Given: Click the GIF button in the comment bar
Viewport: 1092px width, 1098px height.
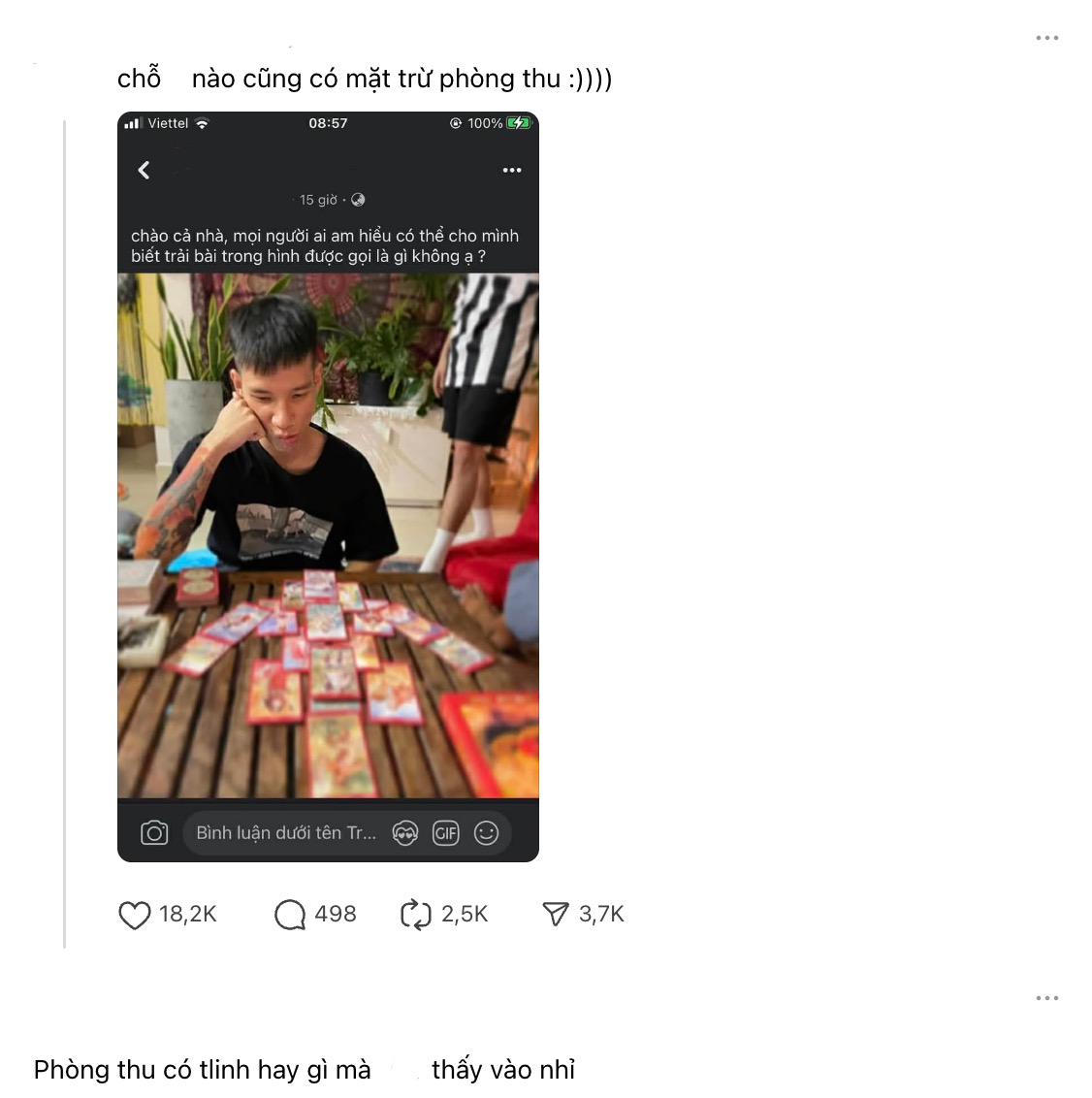Looking at the screenshot, I should click(446, 832).
